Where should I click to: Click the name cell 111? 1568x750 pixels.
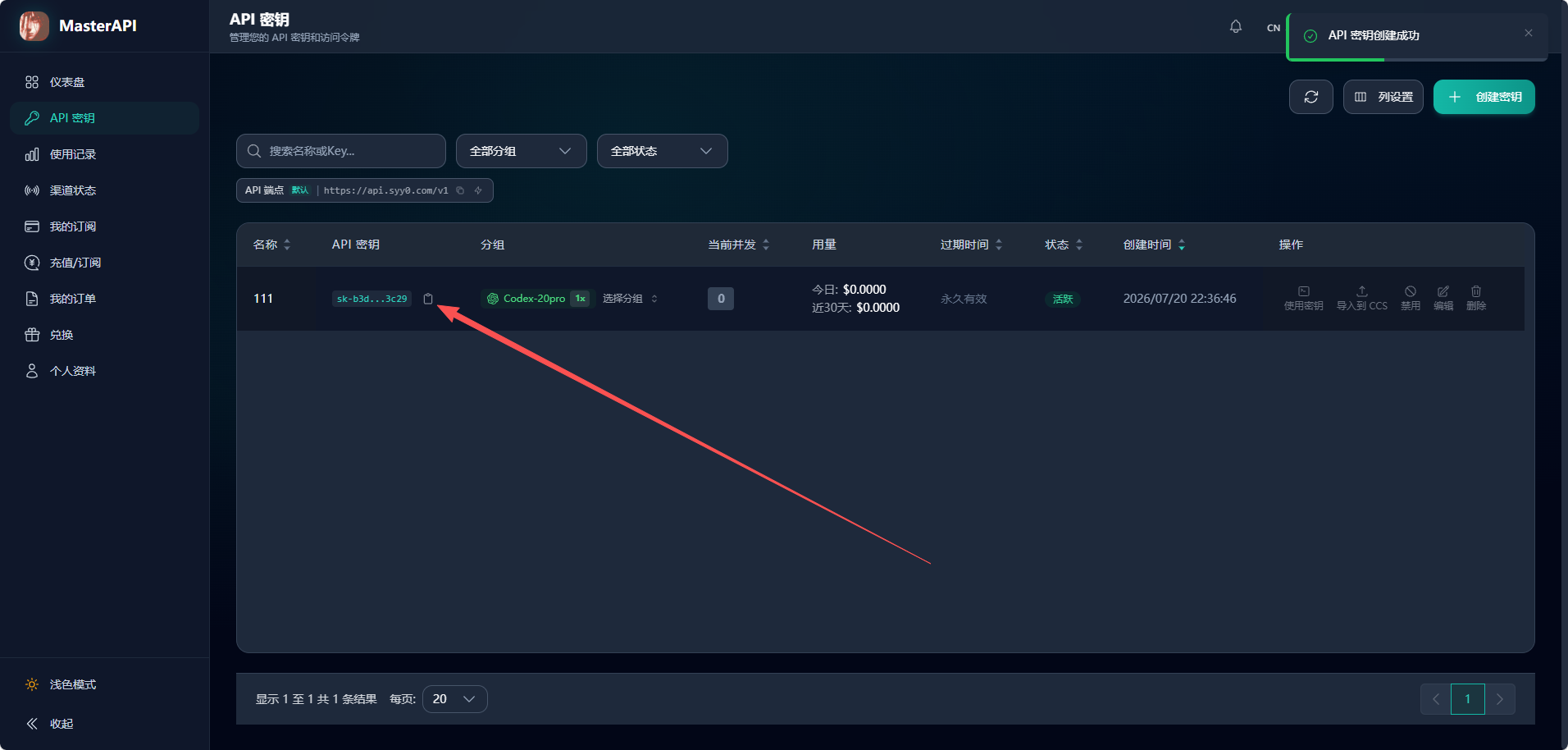tap(263, 299)
